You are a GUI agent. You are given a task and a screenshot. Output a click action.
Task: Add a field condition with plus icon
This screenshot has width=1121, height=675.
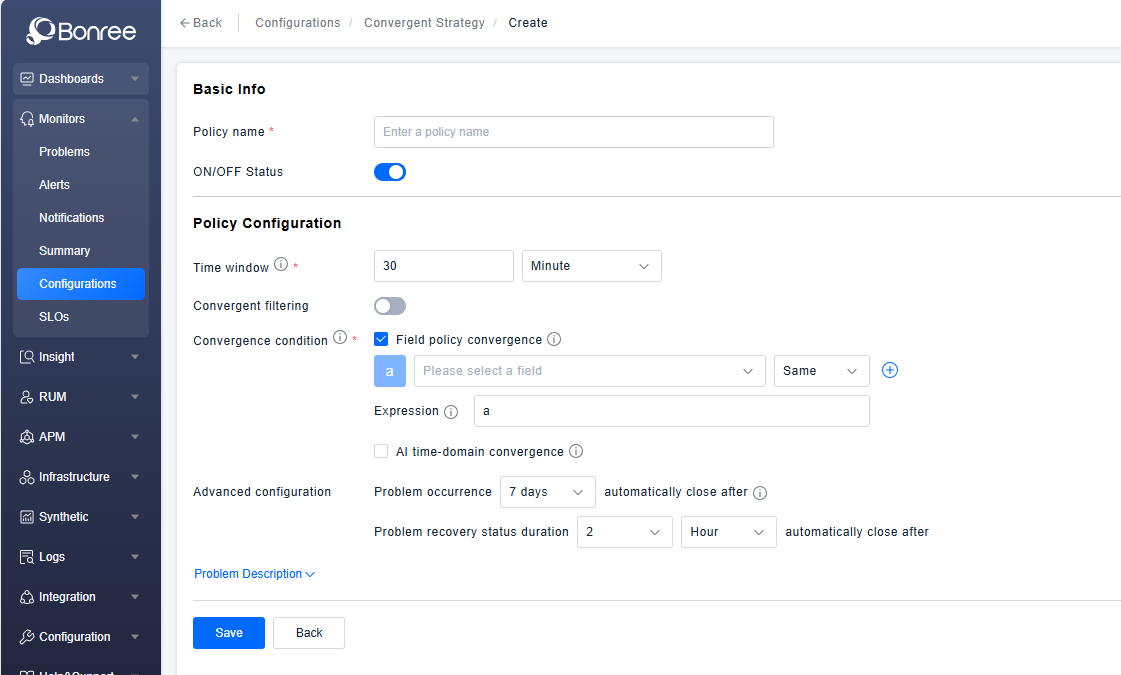point(890,370)
